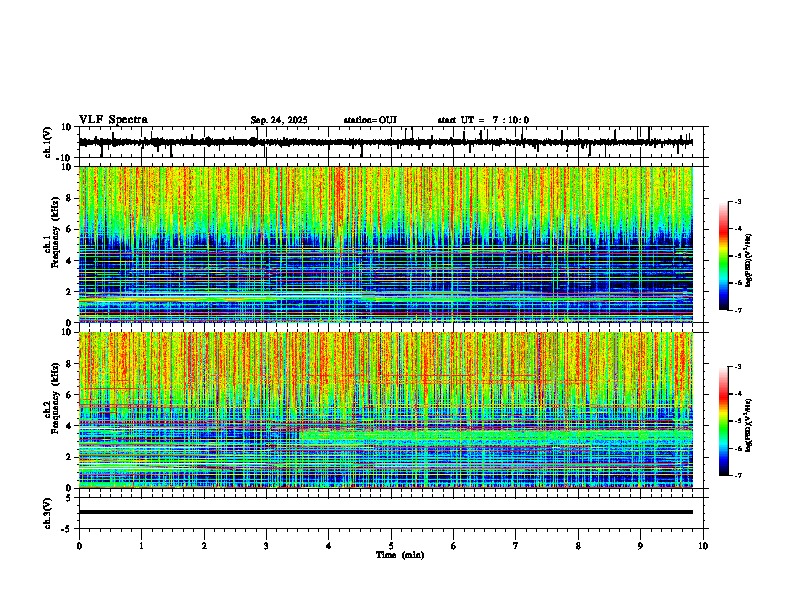
Task: Click time axis tick label "5"
Action: tap(391, 546)
